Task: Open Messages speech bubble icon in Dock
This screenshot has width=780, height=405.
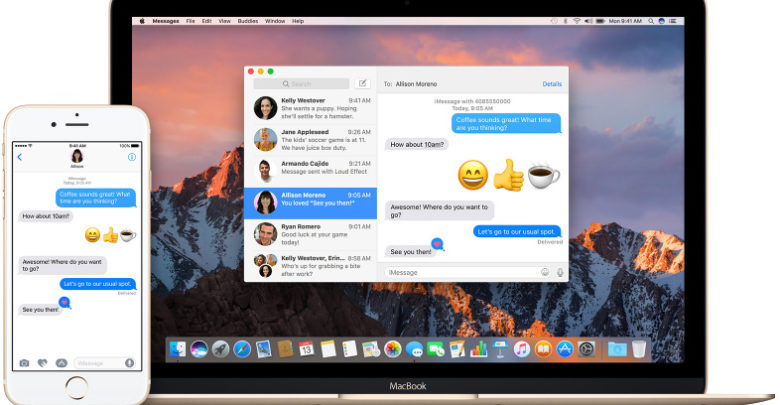Action: pos(414,349)
